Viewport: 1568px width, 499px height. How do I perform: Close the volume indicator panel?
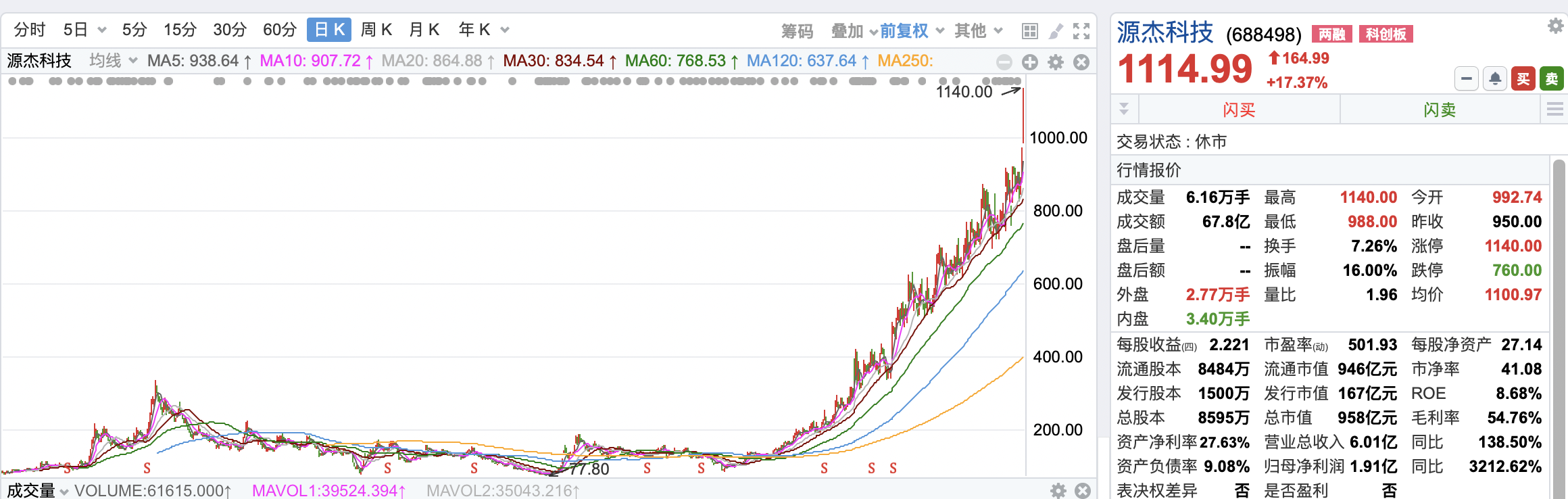[x=1083, y=490]
